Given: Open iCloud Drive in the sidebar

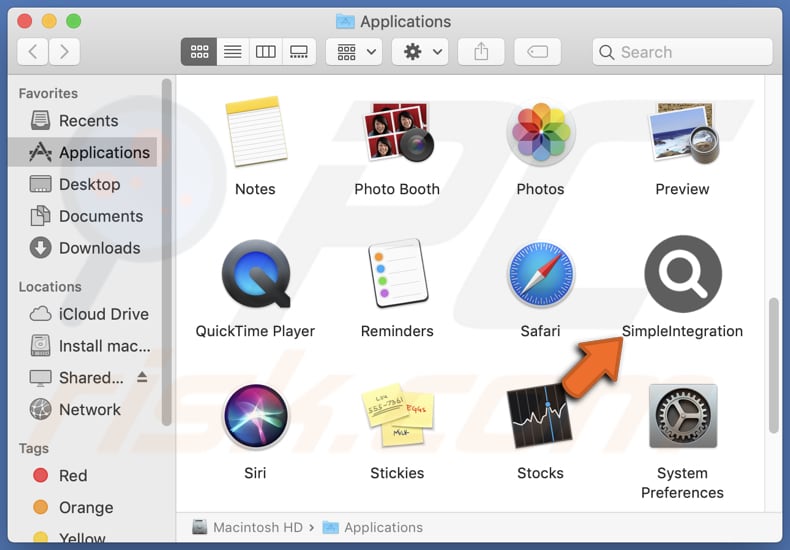Looking at the screenshot, I should [83, 314].
